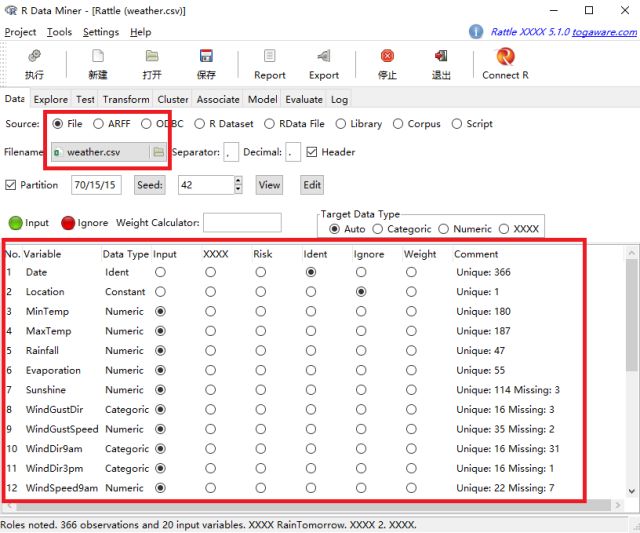Switch to the Model tab

pos(262,100)
